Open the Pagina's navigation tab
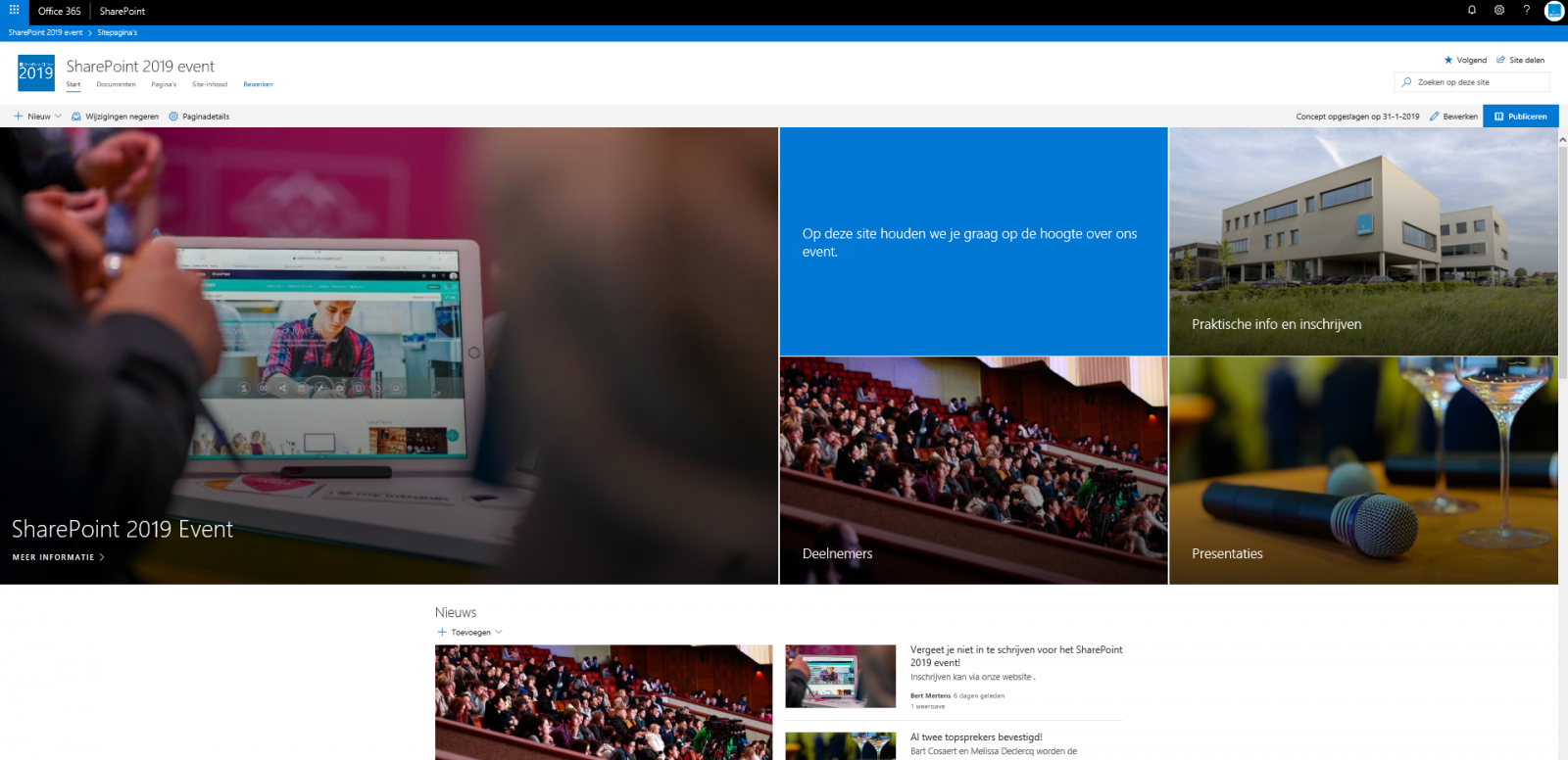Screen dimensions: 1568x760 [164, 84]
